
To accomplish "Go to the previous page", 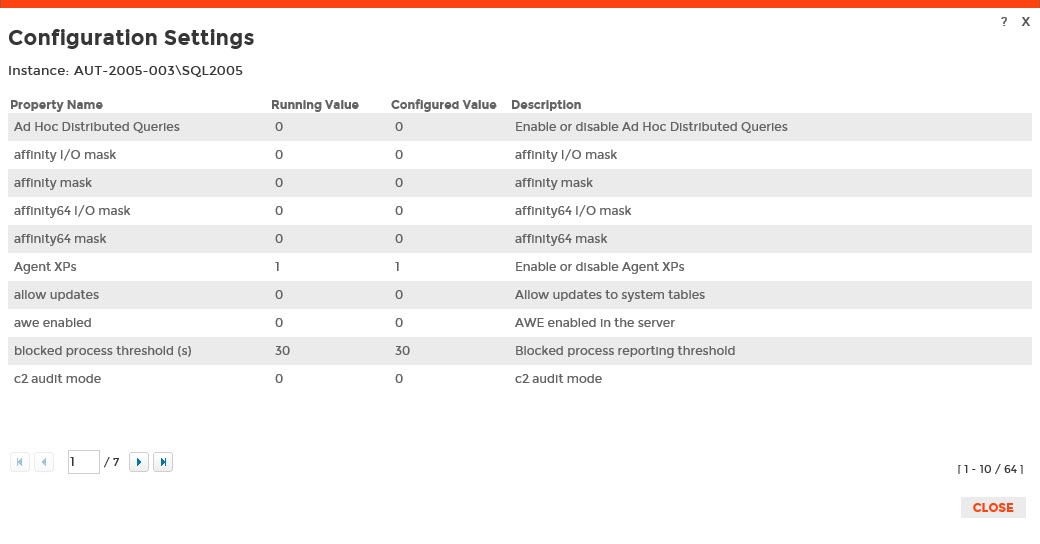I will [x=44, y=462].
